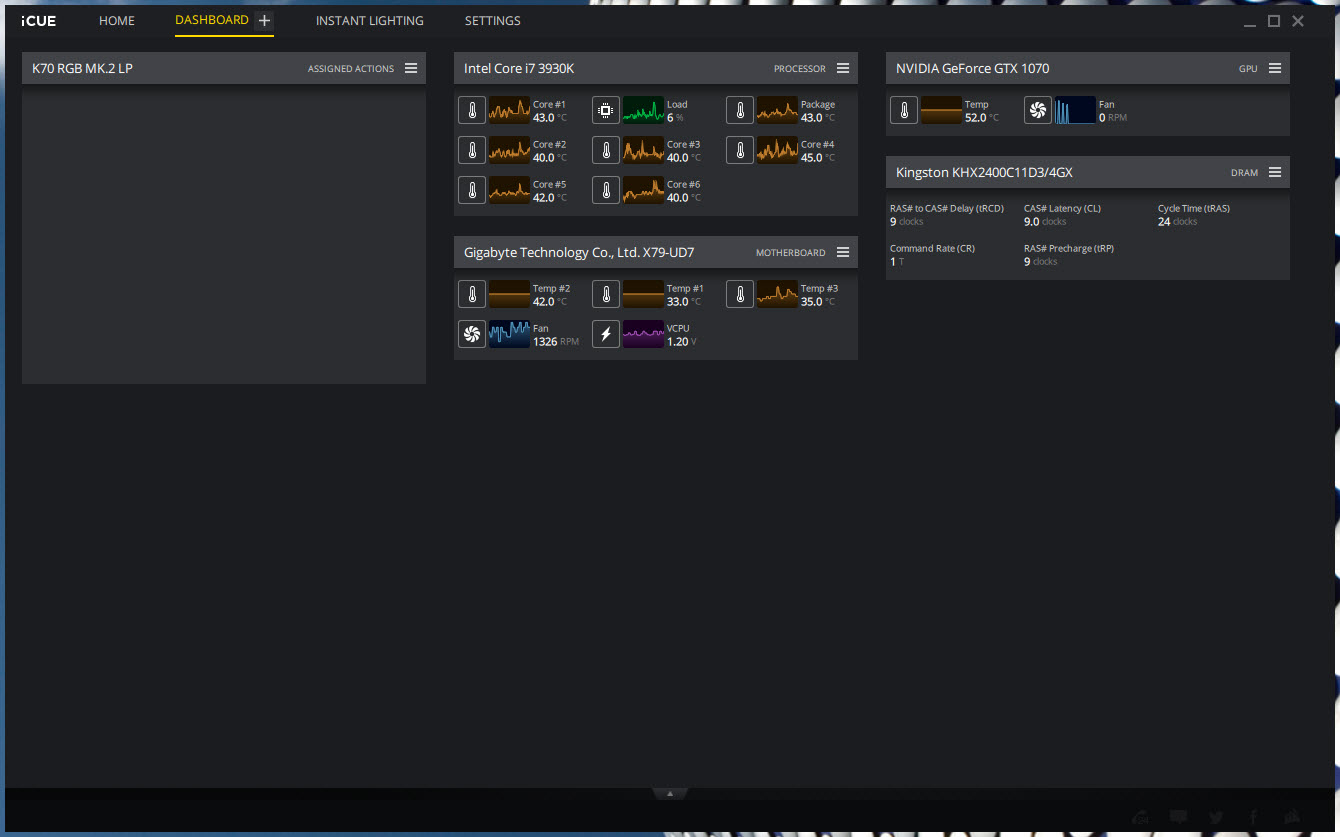Screen dimensions: 1340x837
Task: Add a new dashboard with plus button
Action: coord(264,21)
